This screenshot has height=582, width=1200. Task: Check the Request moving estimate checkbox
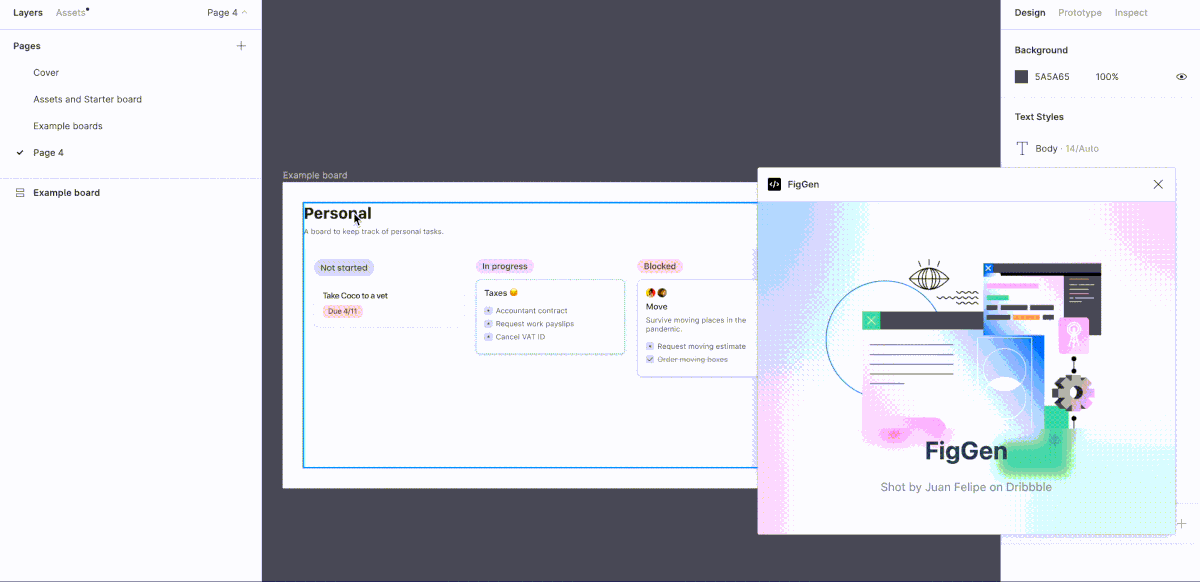click(650, 346)
